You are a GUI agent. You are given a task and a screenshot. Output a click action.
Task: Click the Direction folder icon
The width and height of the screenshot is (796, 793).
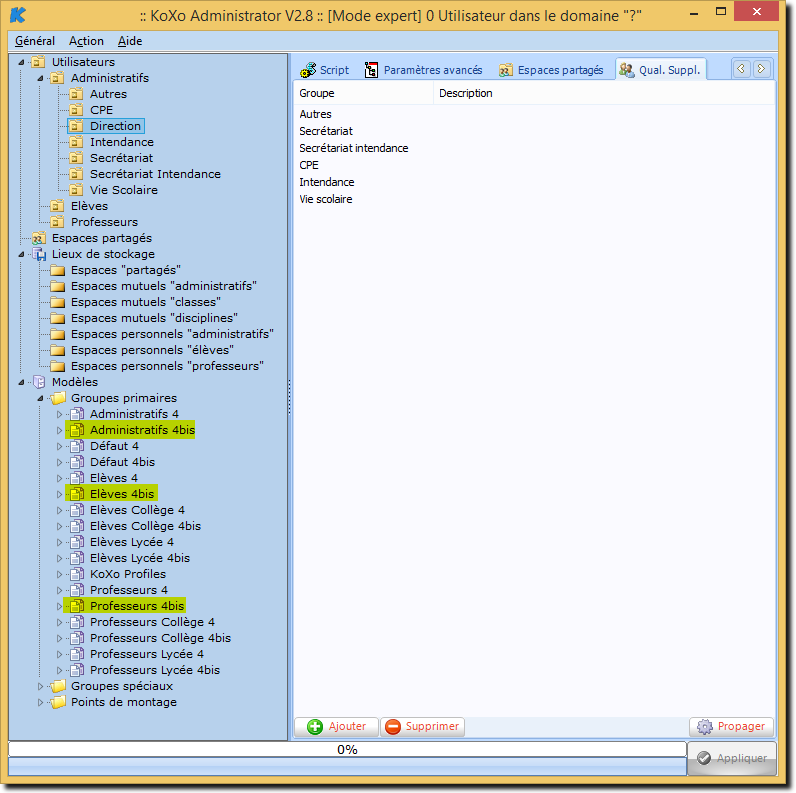pos(76,126)
